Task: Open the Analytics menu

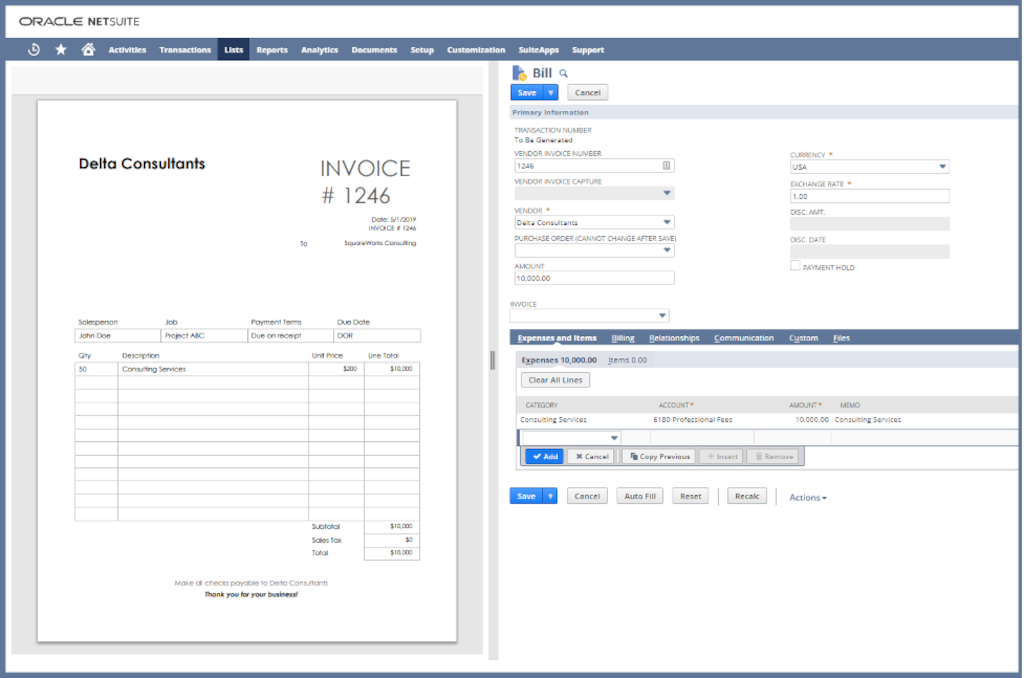Action: point(319,50)
